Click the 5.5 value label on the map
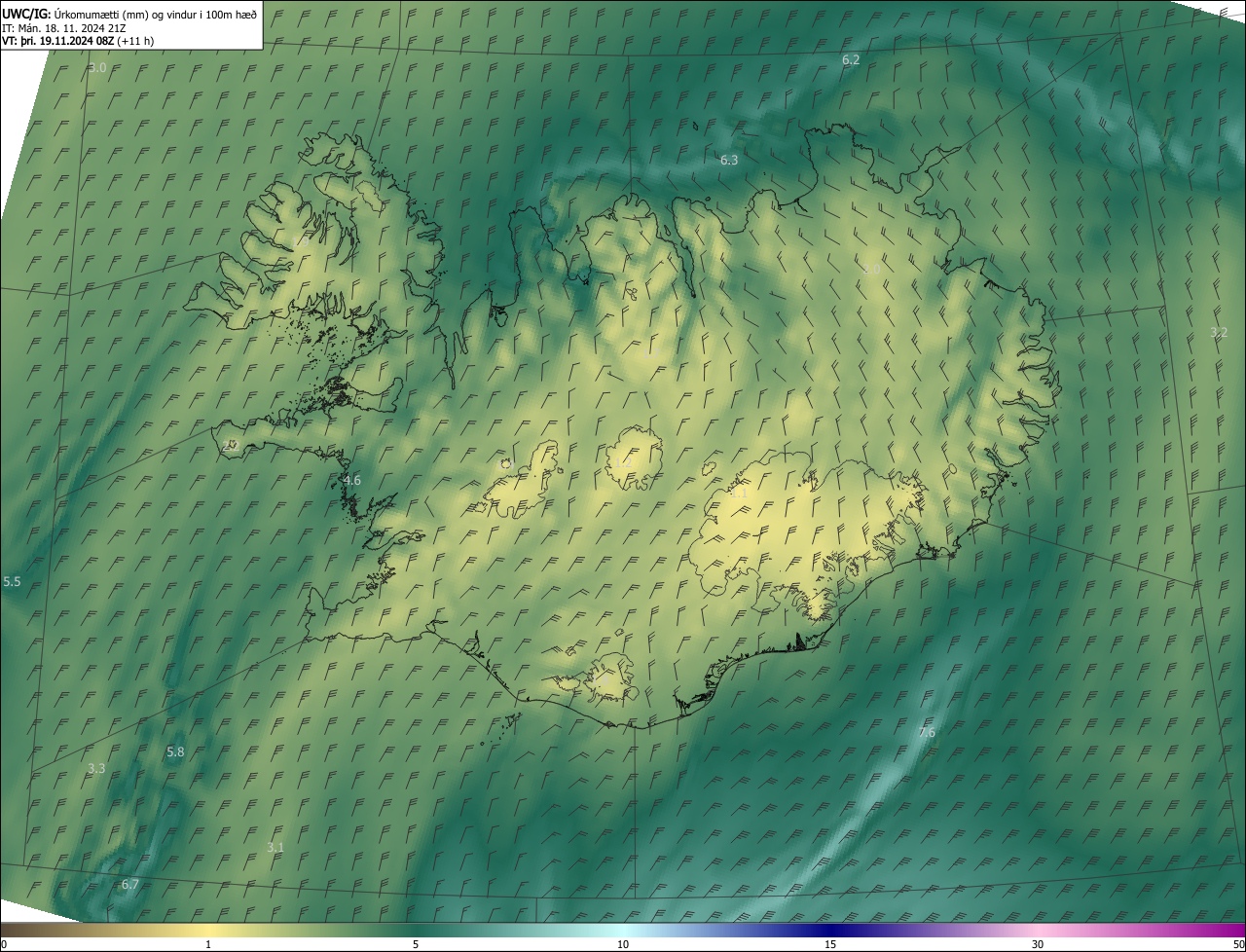 tap(12, 581)
